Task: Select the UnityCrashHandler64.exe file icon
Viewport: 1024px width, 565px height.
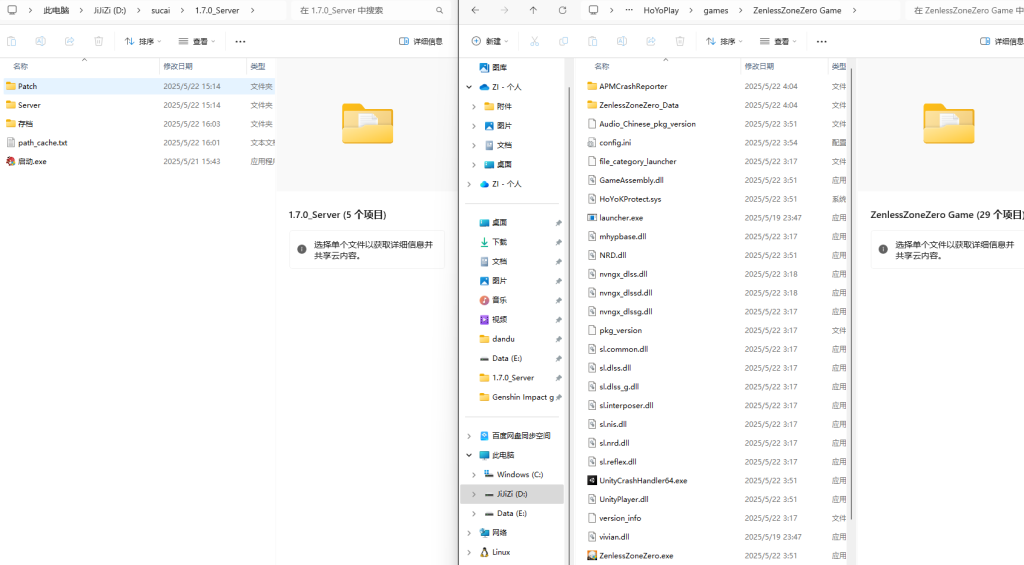Action: (x=592, y=480)
